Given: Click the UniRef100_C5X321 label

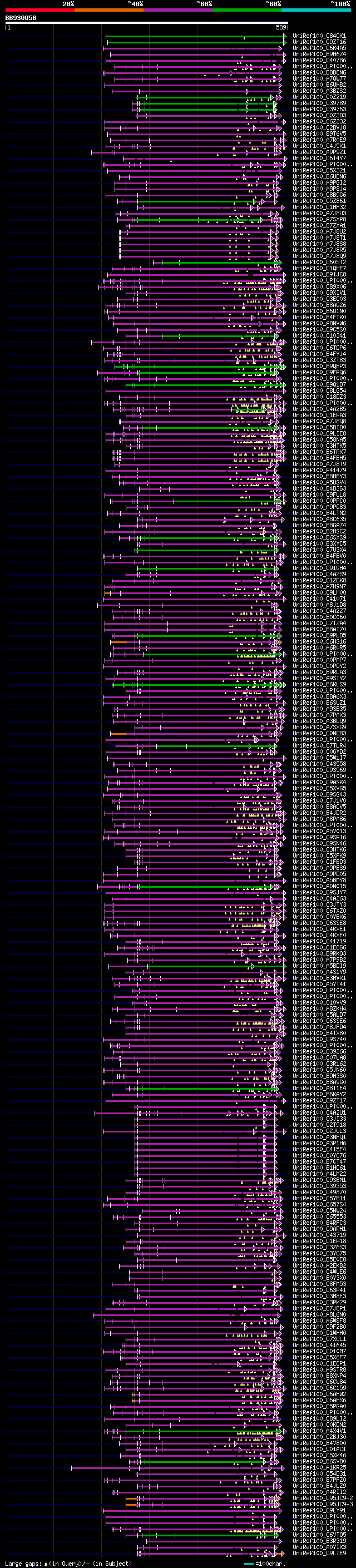Looking at the screenshot, I should [319, 170].
